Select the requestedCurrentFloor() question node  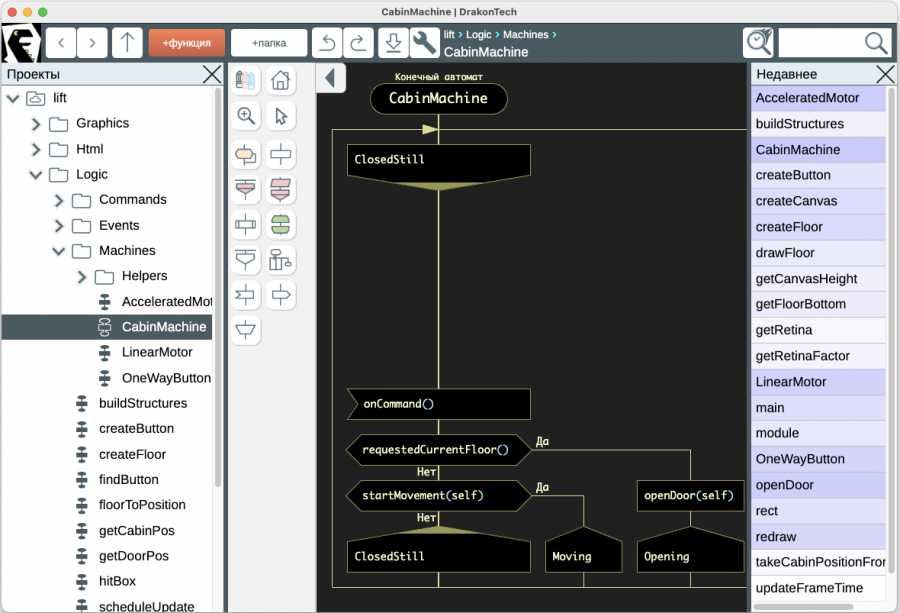[x=439, y=450]
